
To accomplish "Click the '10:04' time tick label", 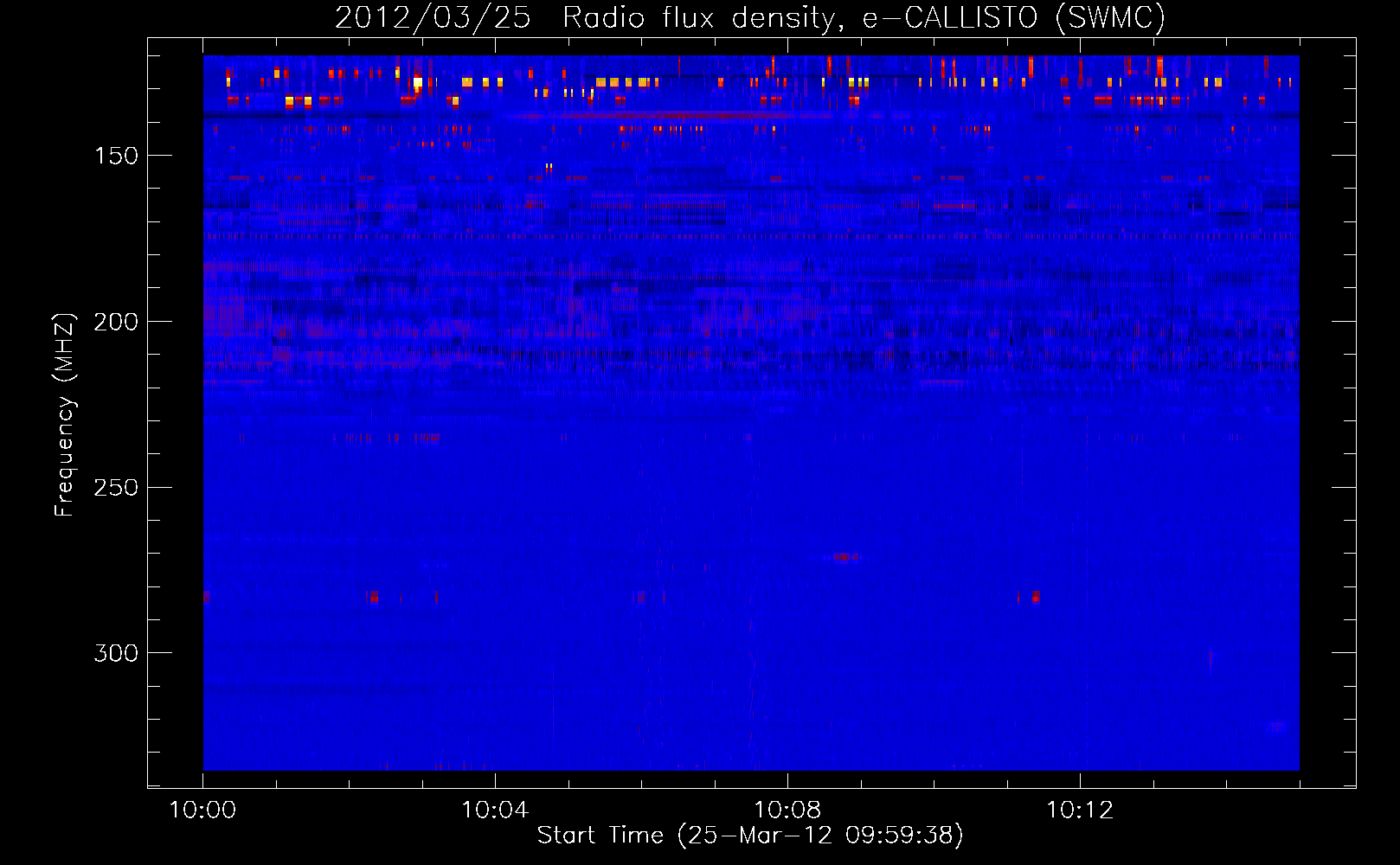I will (495, 811).
